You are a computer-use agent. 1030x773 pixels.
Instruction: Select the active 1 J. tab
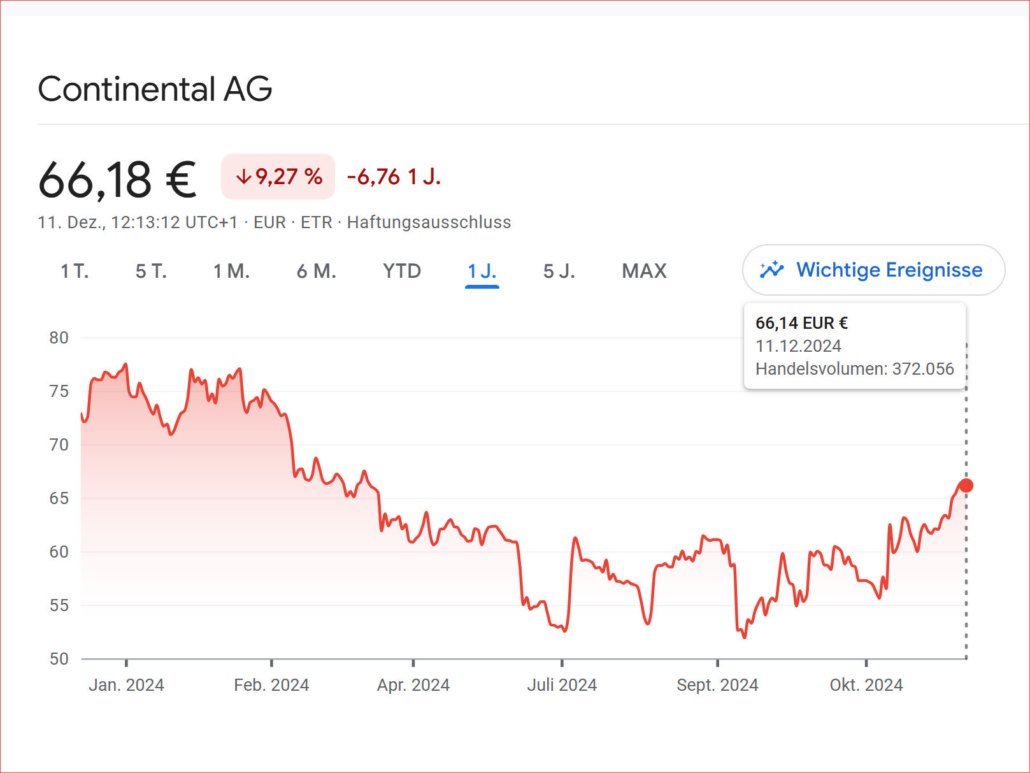pyautogui.click(x=481, y=271)
